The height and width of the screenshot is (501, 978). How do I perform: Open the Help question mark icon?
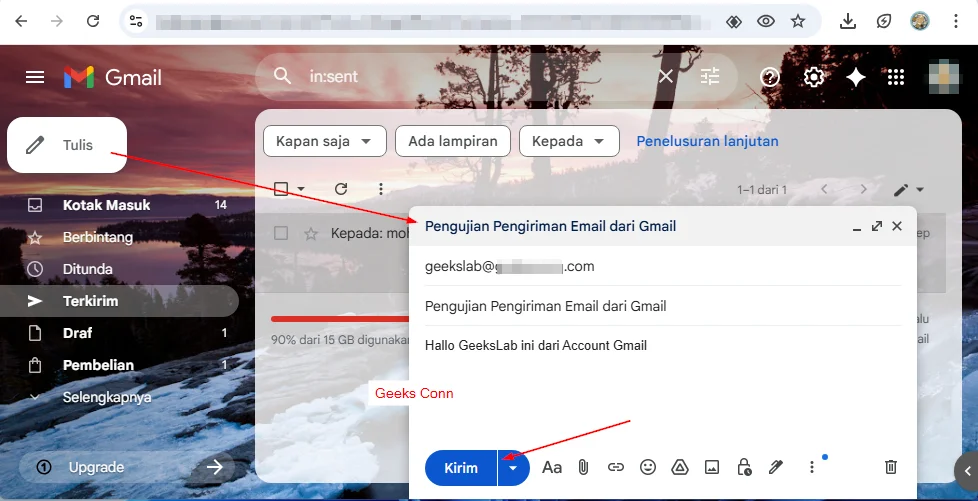[x=770, y=77]
